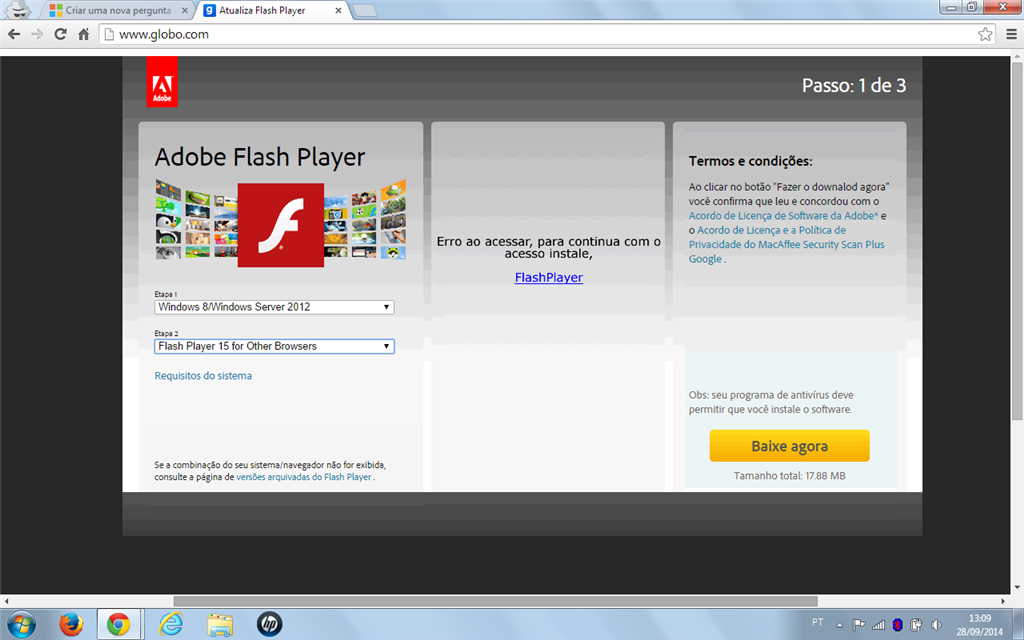Click the 'Passo: 1 de 3' text
Viewport: 1024px width, 640px height.
tap(854, 86)
